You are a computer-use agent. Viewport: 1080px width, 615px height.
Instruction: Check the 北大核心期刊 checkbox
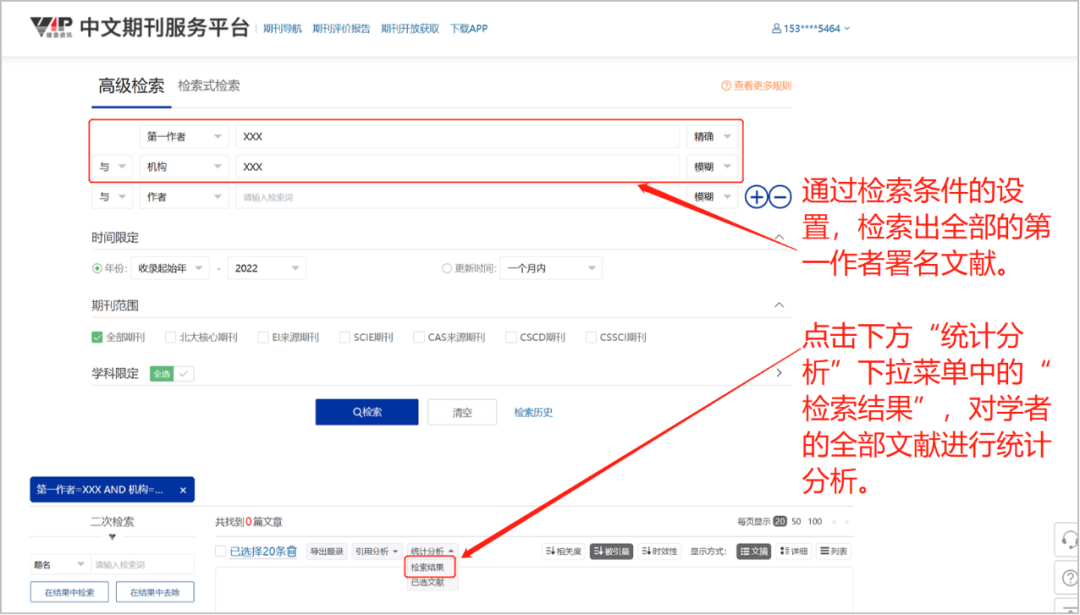point(171,337)
